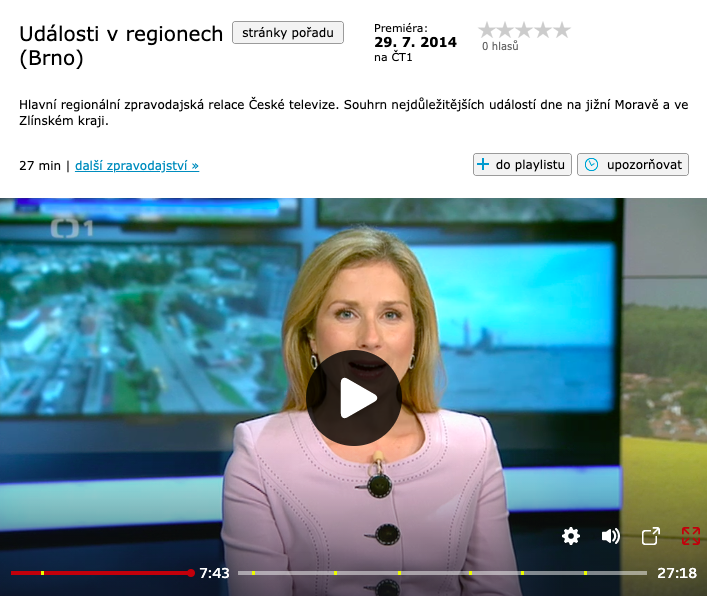Click total duration 27:18 label
Viewport: 707px width, 596px height.
(x=677, y=573)
